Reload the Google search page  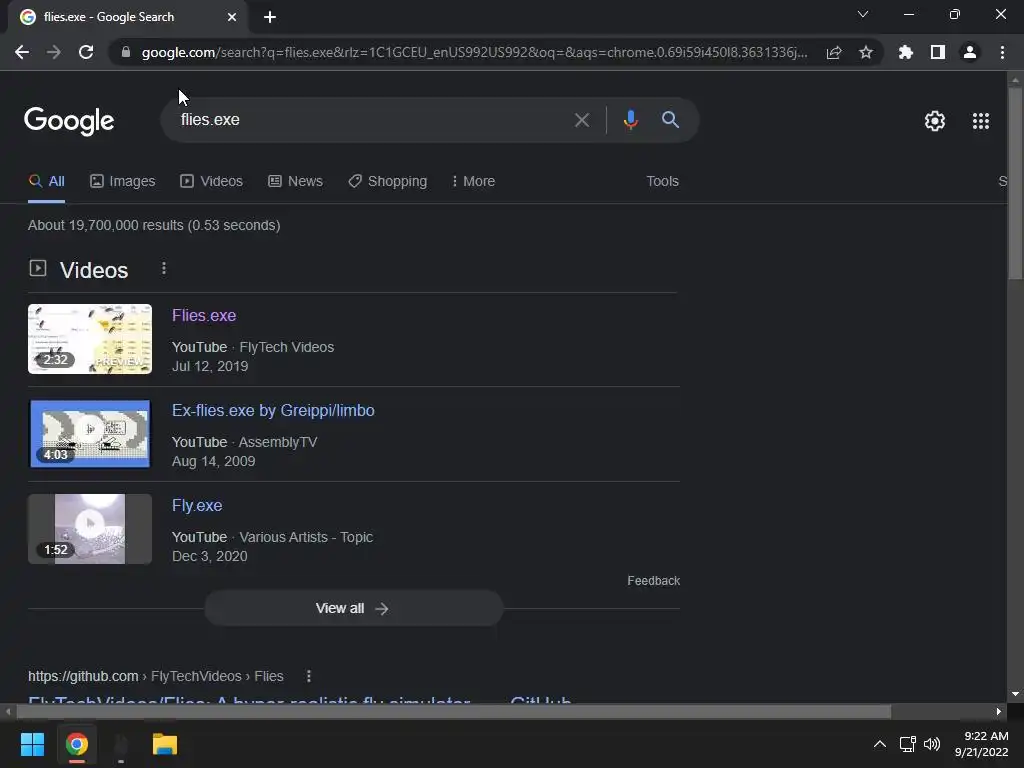86,52
